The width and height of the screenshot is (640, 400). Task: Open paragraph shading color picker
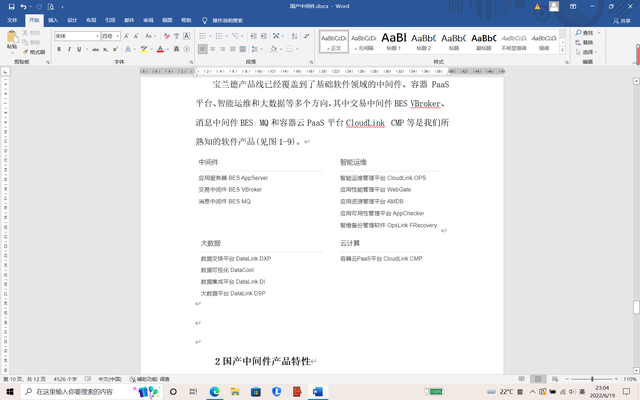[x=273, y=49]
